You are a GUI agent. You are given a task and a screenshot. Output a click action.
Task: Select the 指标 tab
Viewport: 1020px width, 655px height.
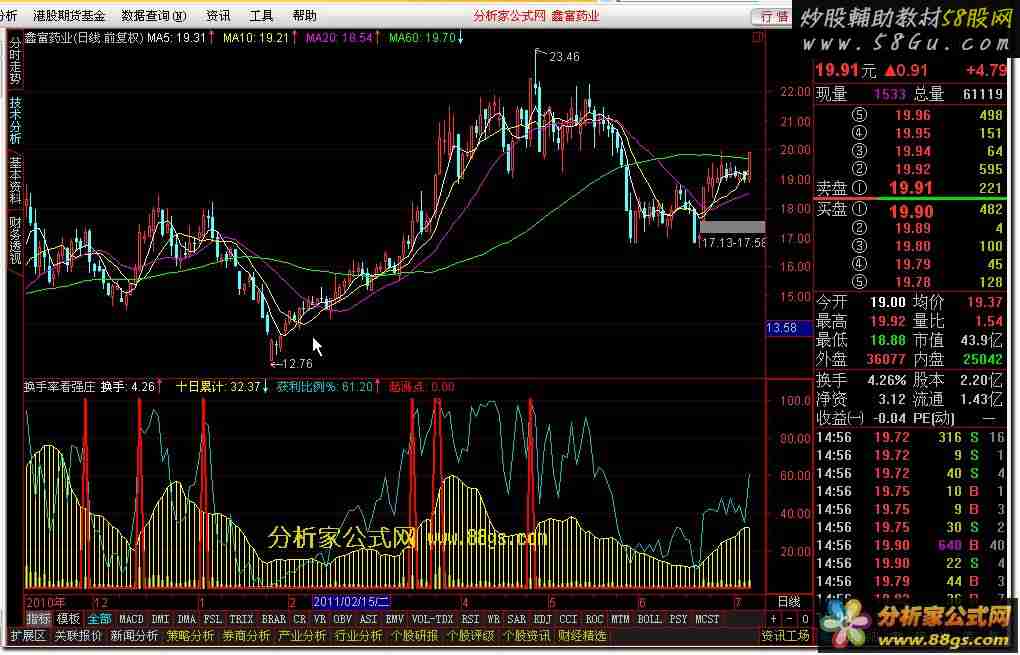(x=38, y=619)
